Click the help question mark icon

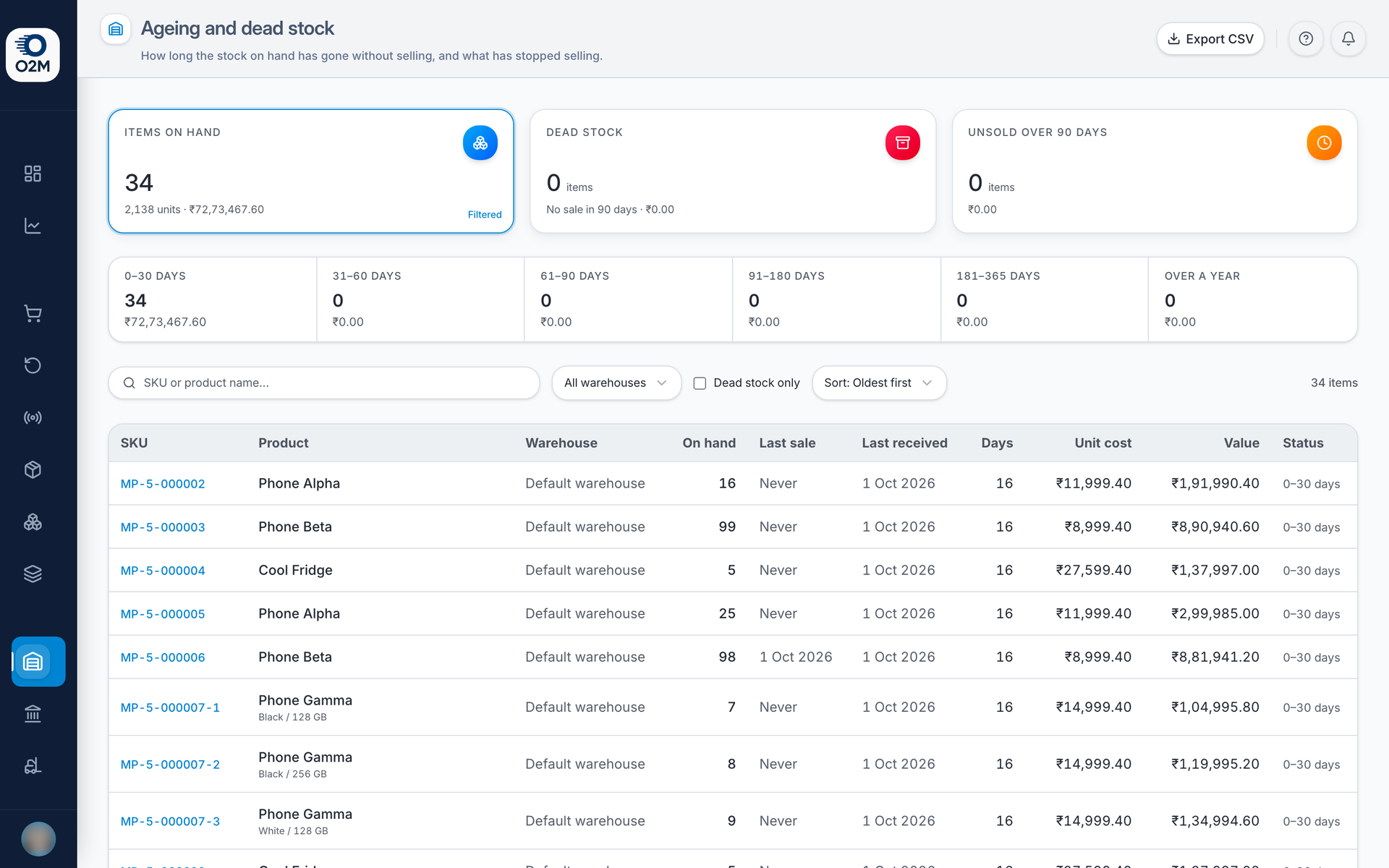(1306, 39)
